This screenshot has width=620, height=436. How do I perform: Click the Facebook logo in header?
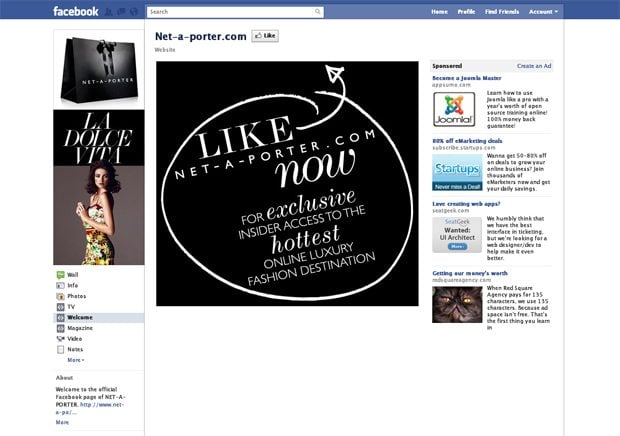point(76,12)
